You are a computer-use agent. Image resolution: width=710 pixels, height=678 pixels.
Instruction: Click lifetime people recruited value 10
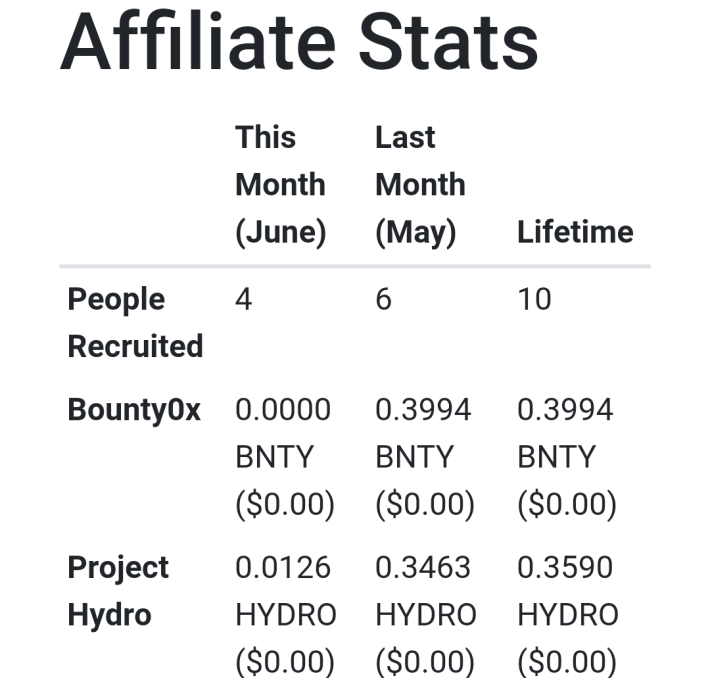(x=534, y=299)
